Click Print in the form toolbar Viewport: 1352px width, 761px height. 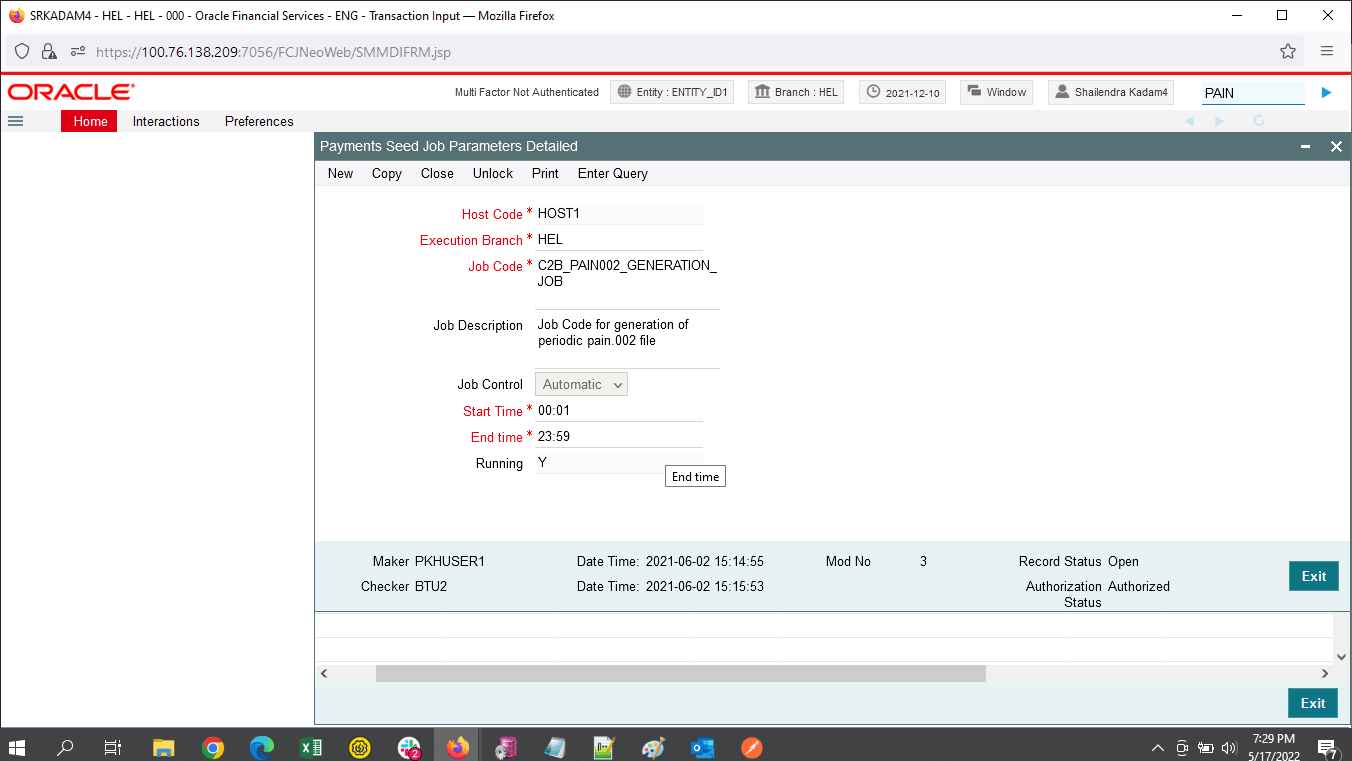pyautogui.click(x=545, y=173)
